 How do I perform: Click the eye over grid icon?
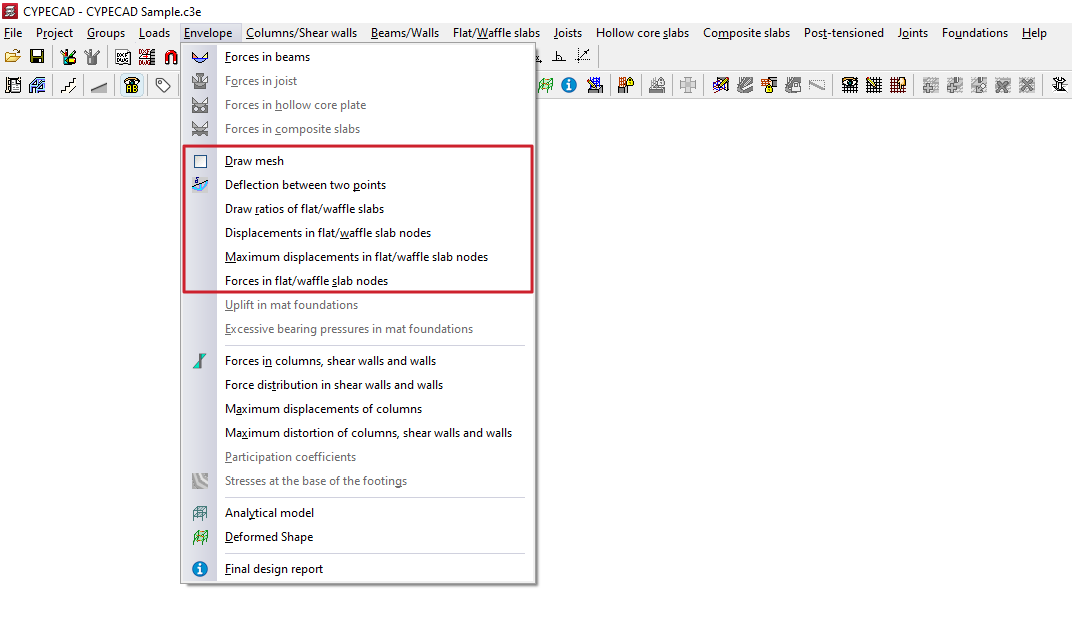pos(850,85)
